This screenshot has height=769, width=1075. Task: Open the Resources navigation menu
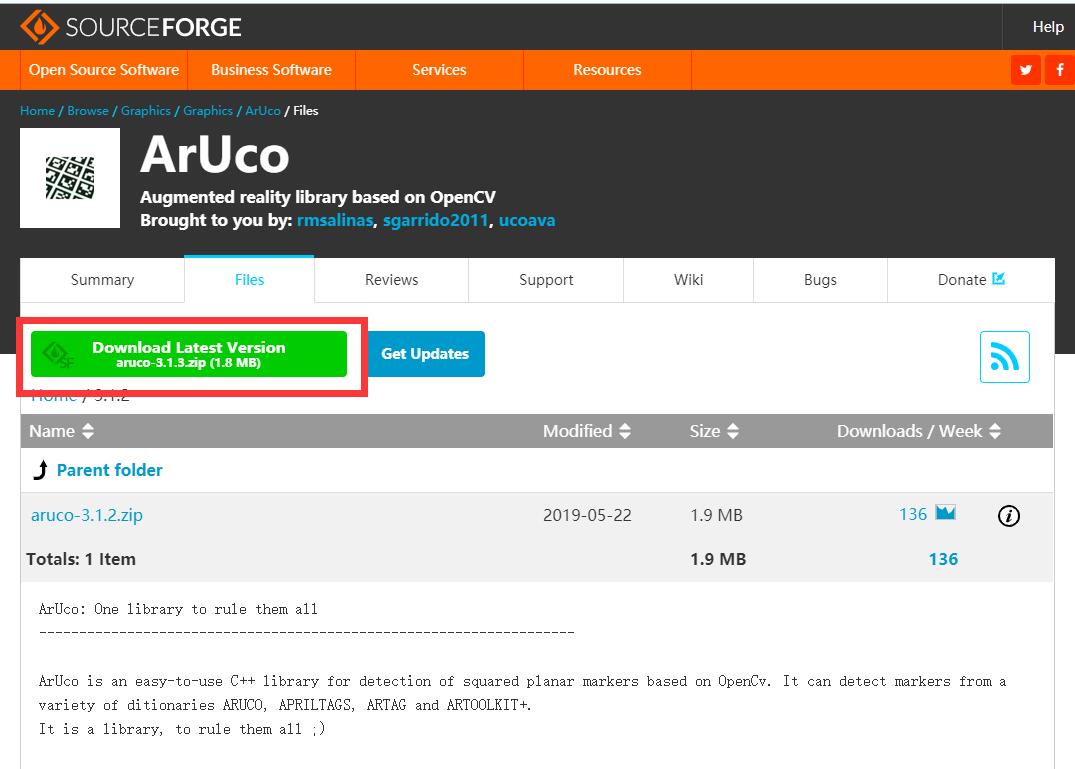[x=607, y=70]
